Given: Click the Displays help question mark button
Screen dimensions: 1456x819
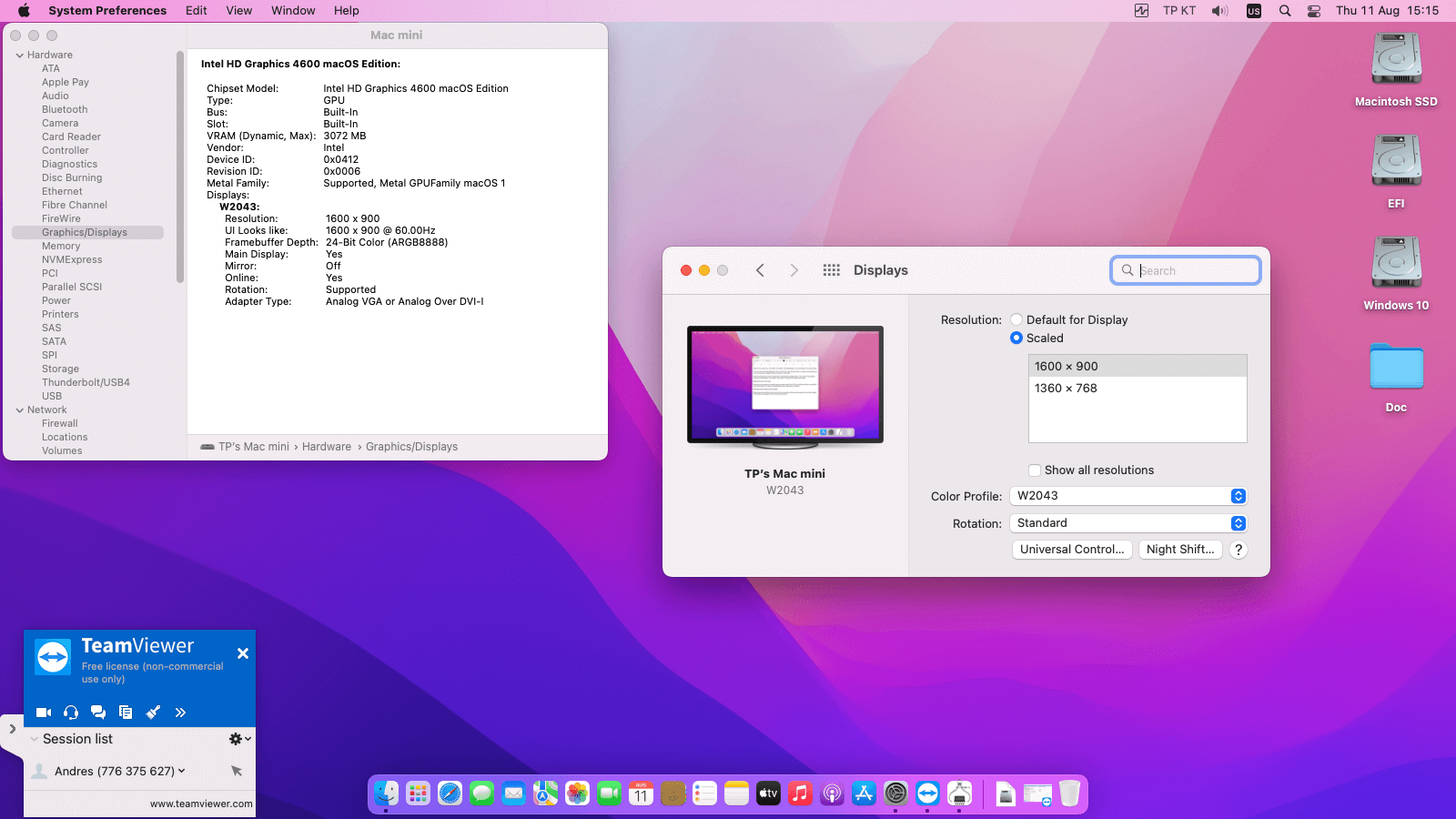Looking at the screenshot, I should click(x=1238, y=550).
